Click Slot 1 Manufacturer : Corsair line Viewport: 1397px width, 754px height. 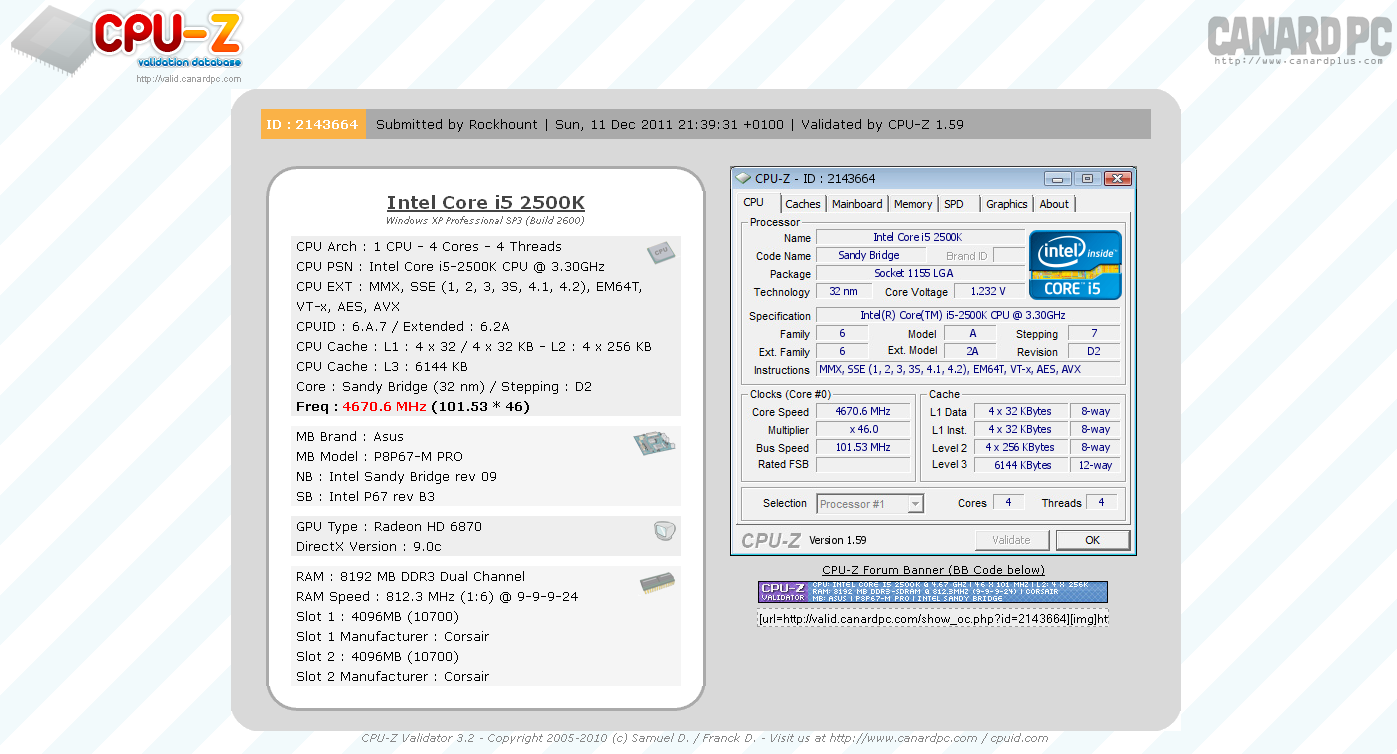(x=392, y=637)
